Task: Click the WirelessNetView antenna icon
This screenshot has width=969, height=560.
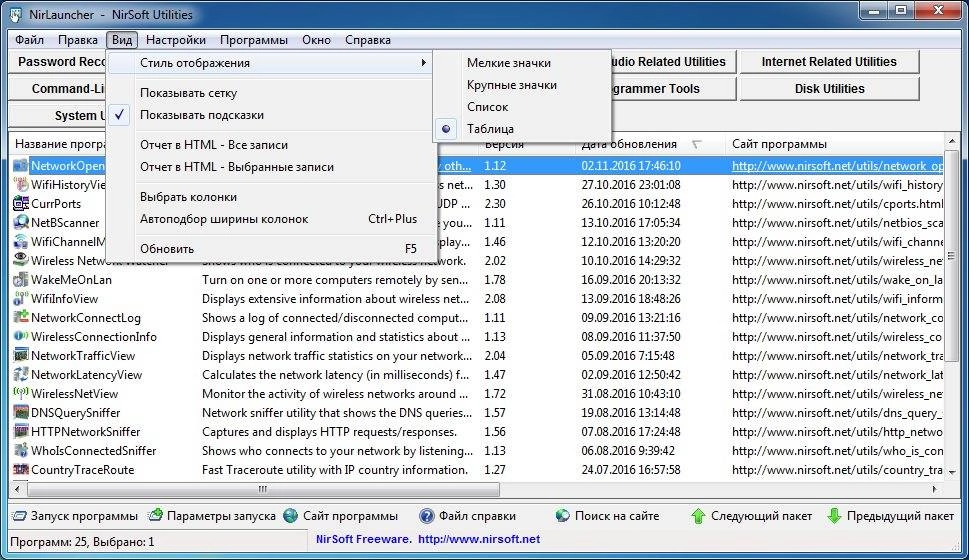Action: [21, 393]
